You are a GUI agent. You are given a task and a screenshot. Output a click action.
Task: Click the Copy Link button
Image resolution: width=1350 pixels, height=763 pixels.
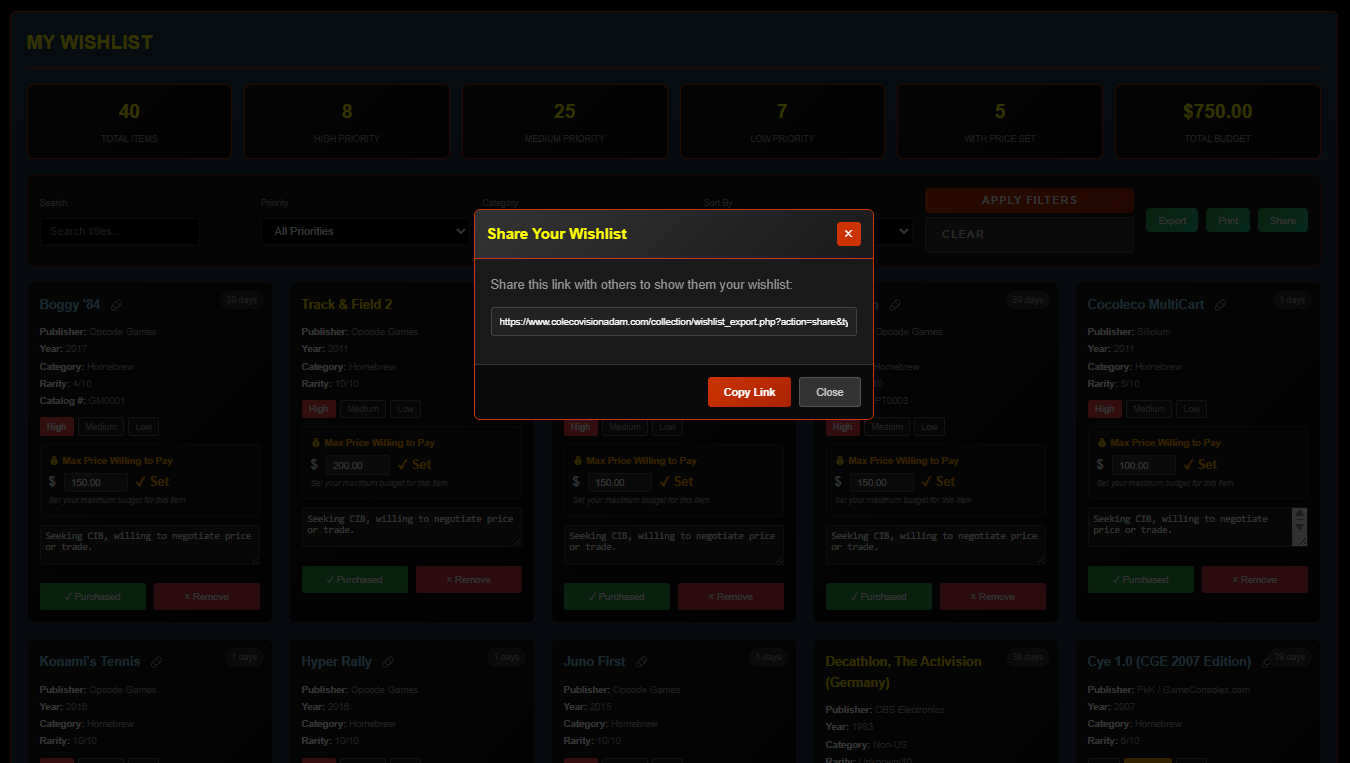tap(749, 392)
